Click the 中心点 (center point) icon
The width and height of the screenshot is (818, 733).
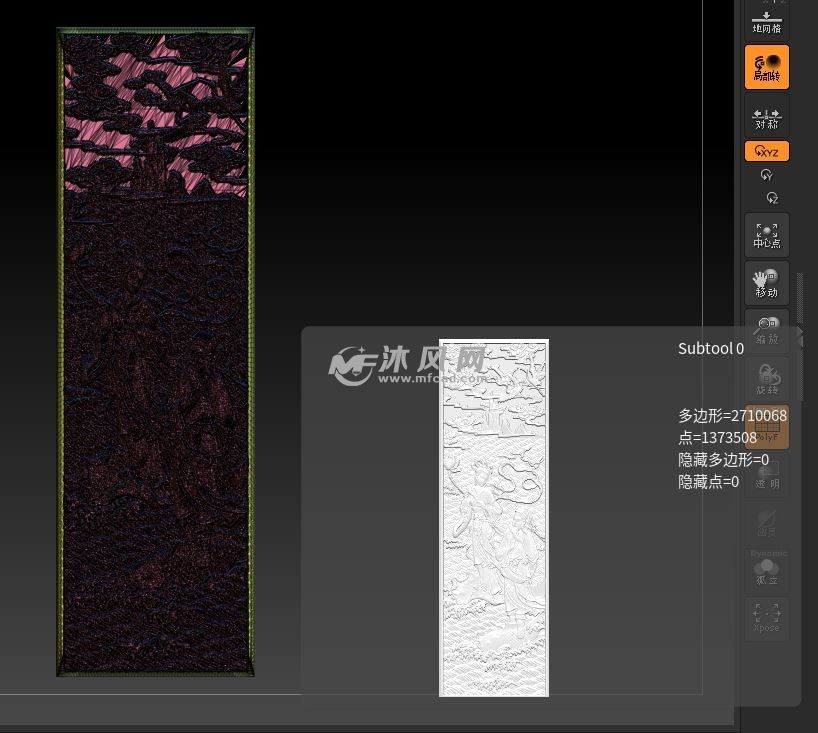pyautogui.click(x=767, y=235)
